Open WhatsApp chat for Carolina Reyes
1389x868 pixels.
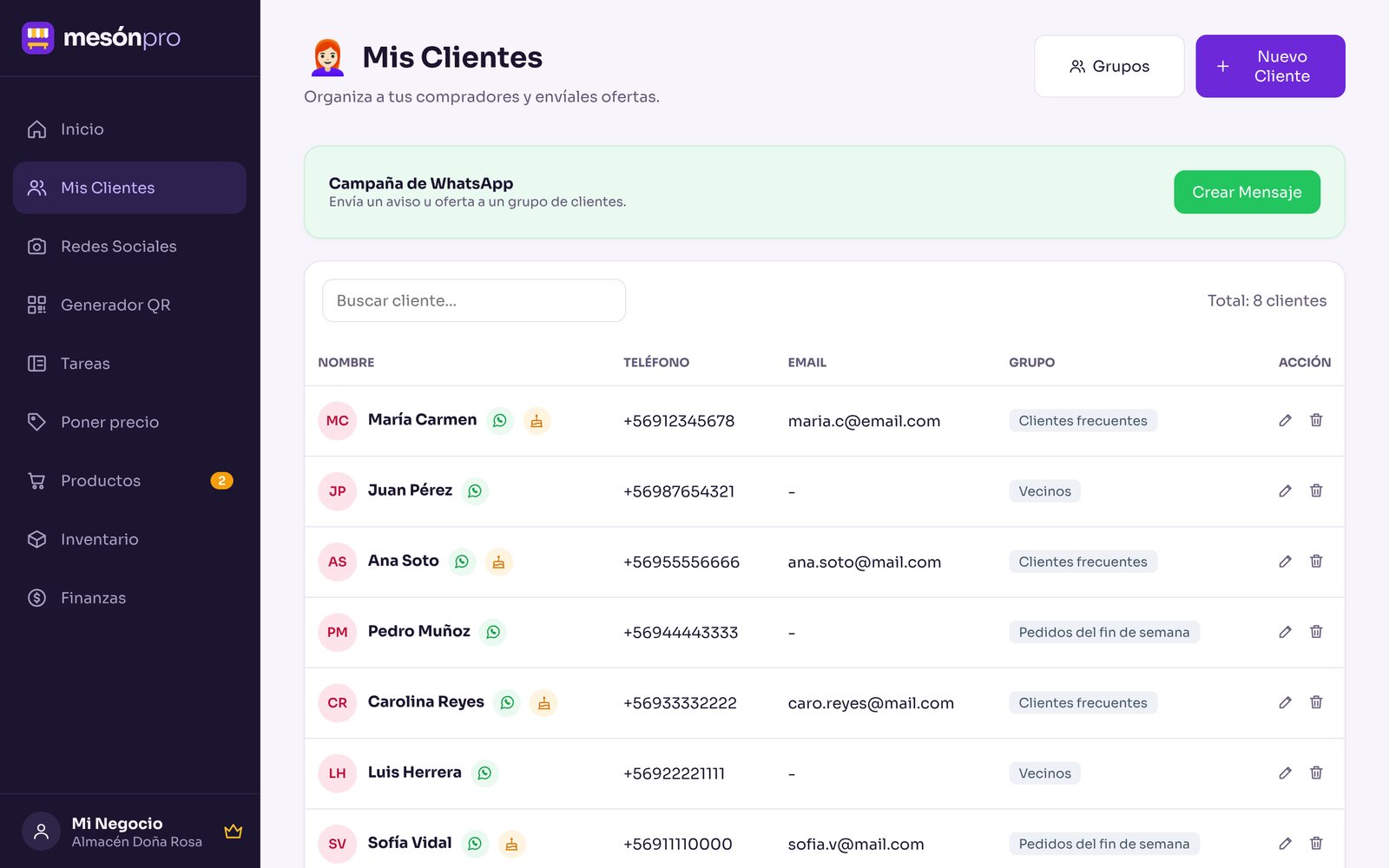[x=507, y=703]
